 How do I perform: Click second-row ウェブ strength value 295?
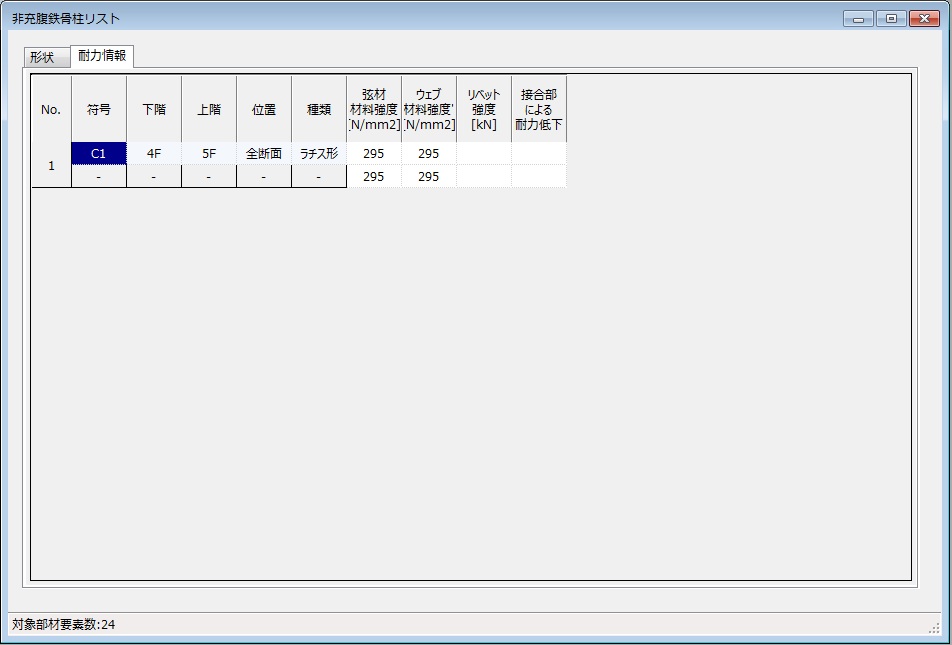[x=429, y=176]
